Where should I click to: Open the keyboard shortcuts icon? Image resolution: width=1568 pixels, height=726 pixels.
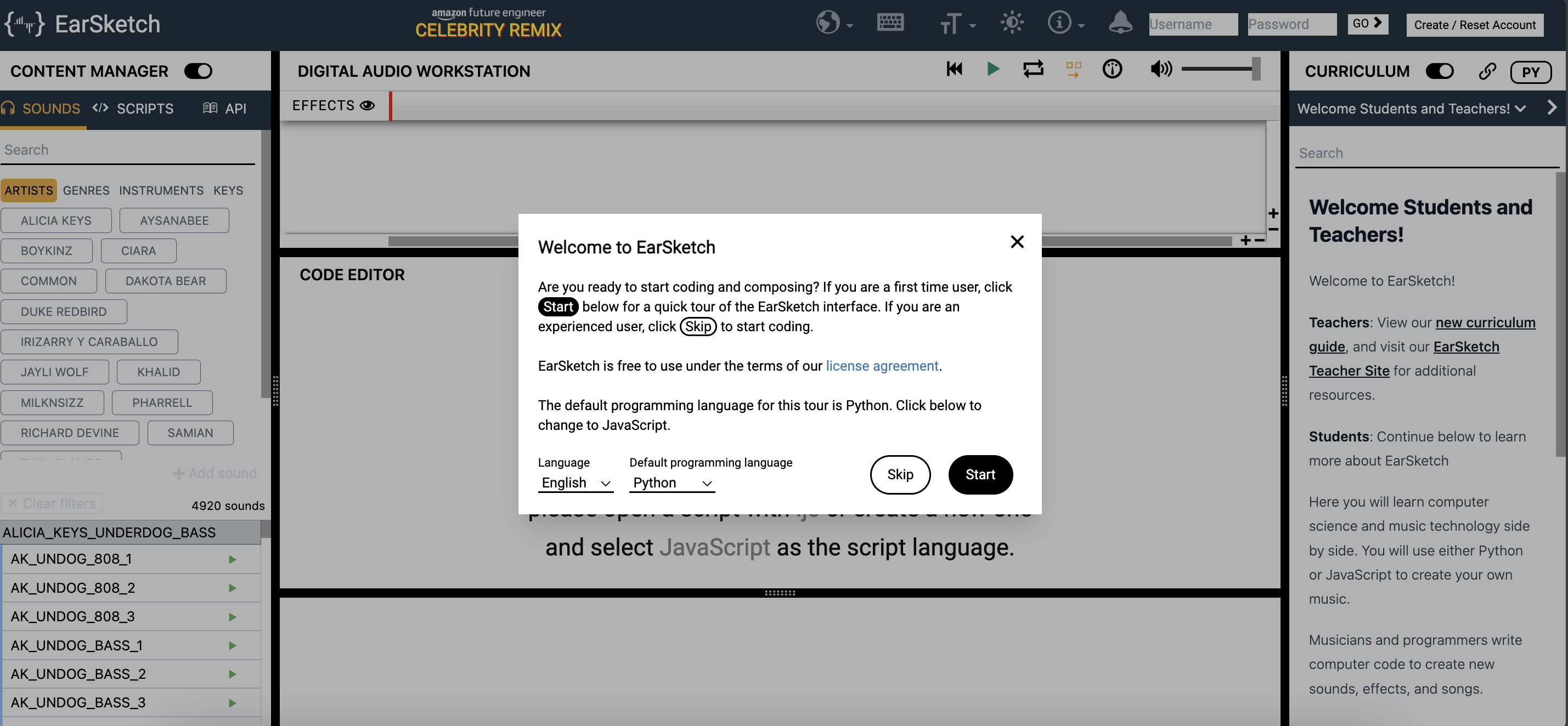[x=890, y=23]
